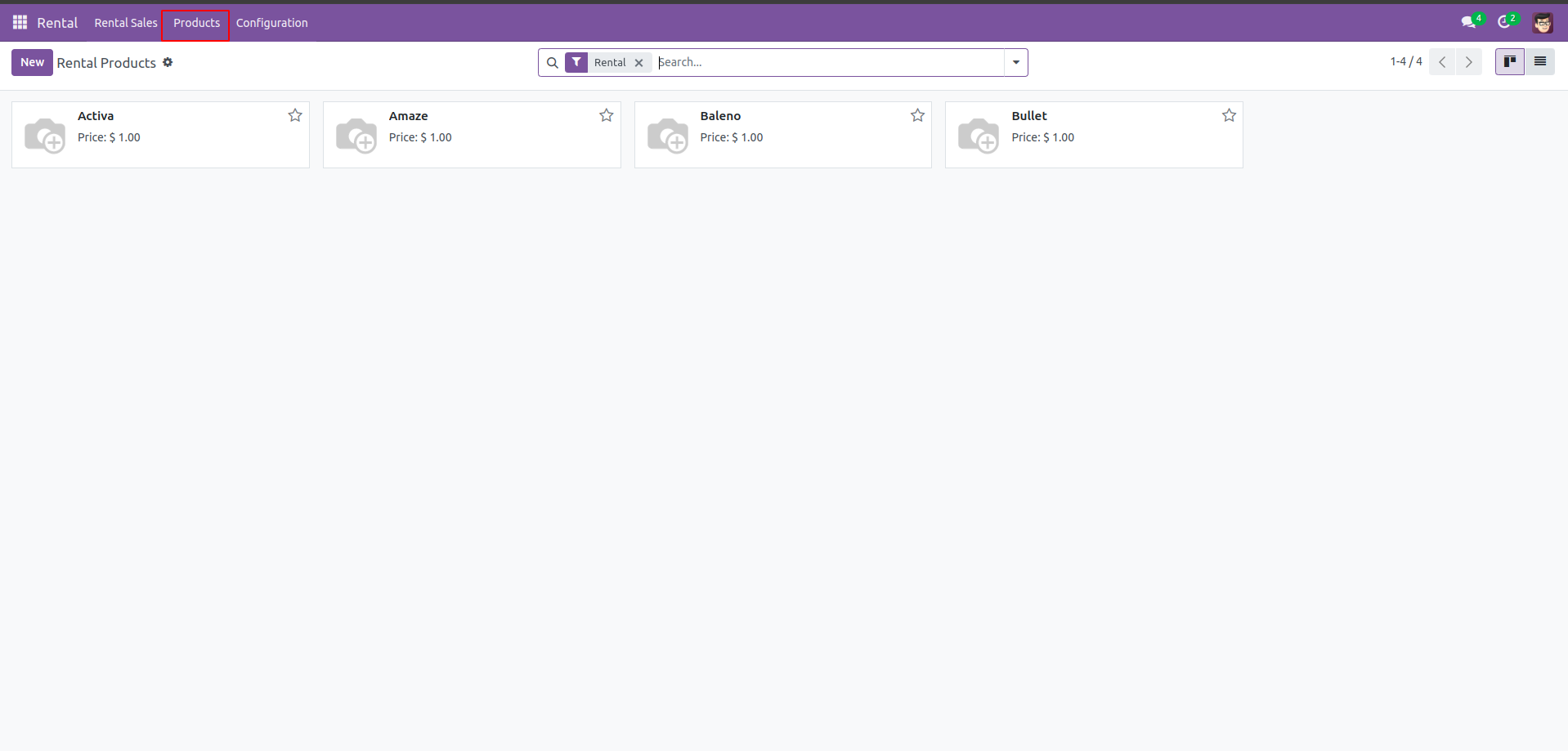Click Baleno's image placeholder camera icon
This screenshot has height=751, width=1568.
point(668,135)
